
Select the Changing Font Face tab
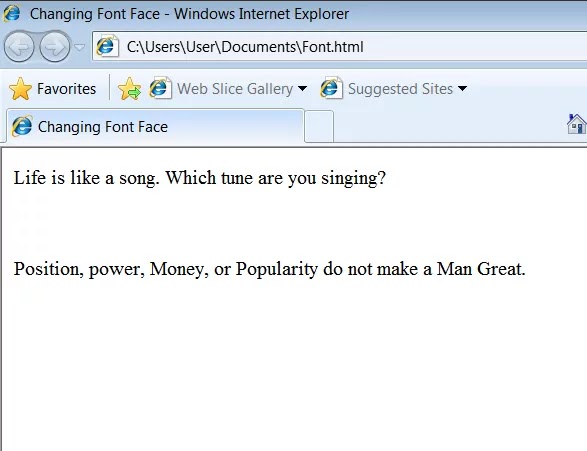[x=155, y=127]
